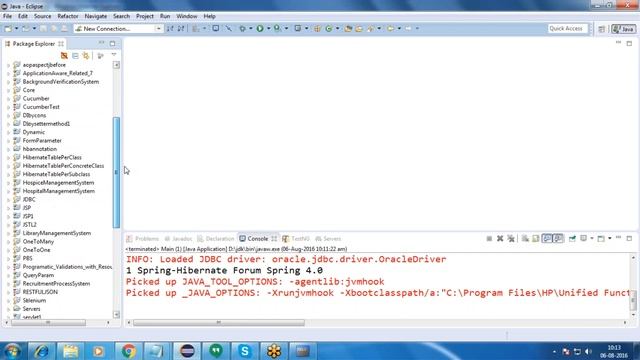Select the RESTFULJSON project
Image resolution: width=640 pixels, height=360 pixels.
[40, 292]
